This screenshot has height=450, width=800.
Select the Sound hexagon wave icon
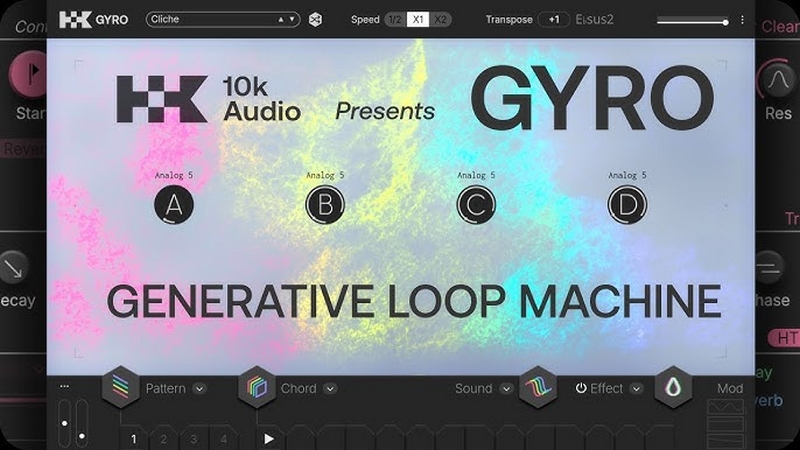click(538, 387)
